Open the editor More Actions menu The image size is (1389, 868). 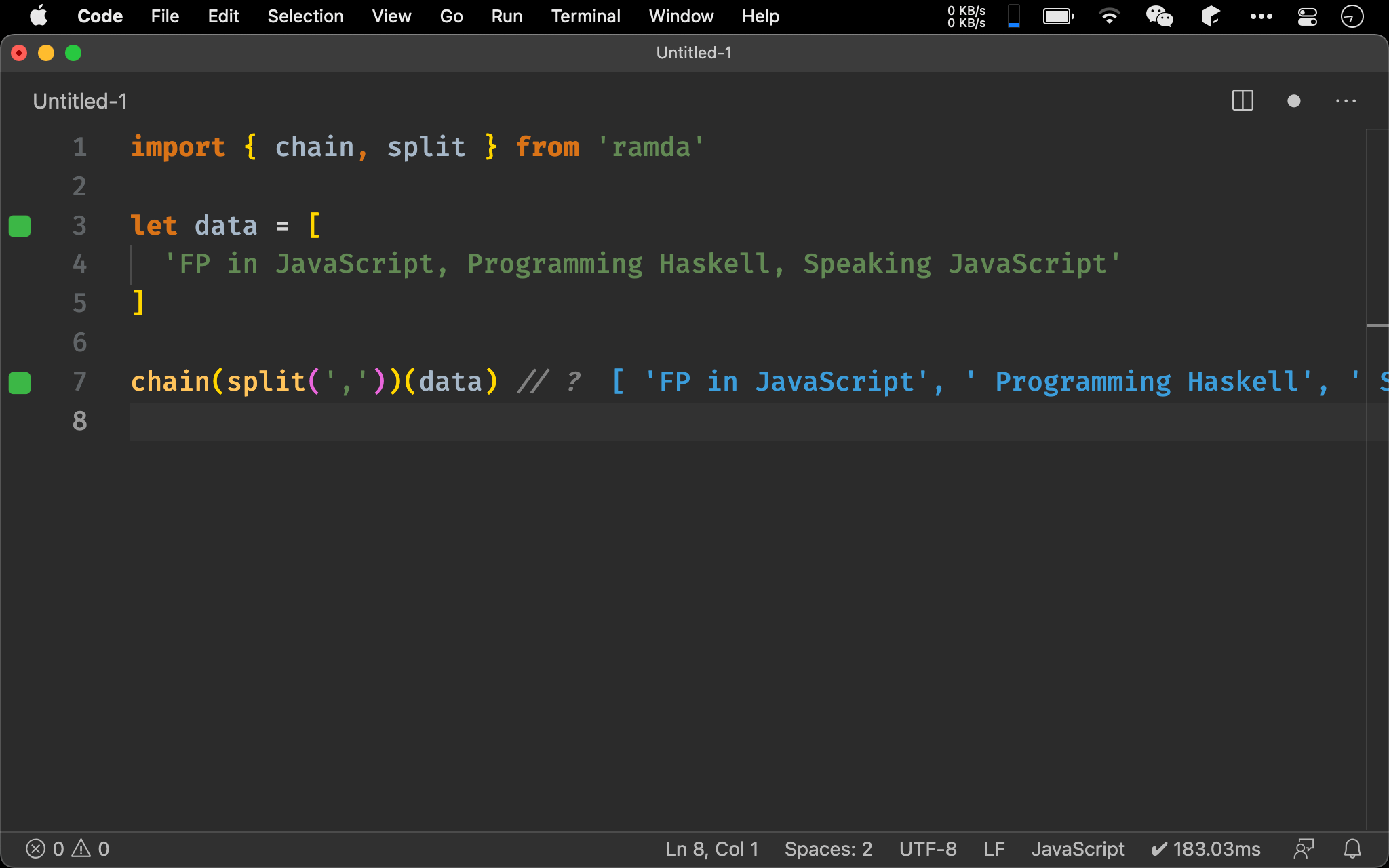[x=1346, y=101]
